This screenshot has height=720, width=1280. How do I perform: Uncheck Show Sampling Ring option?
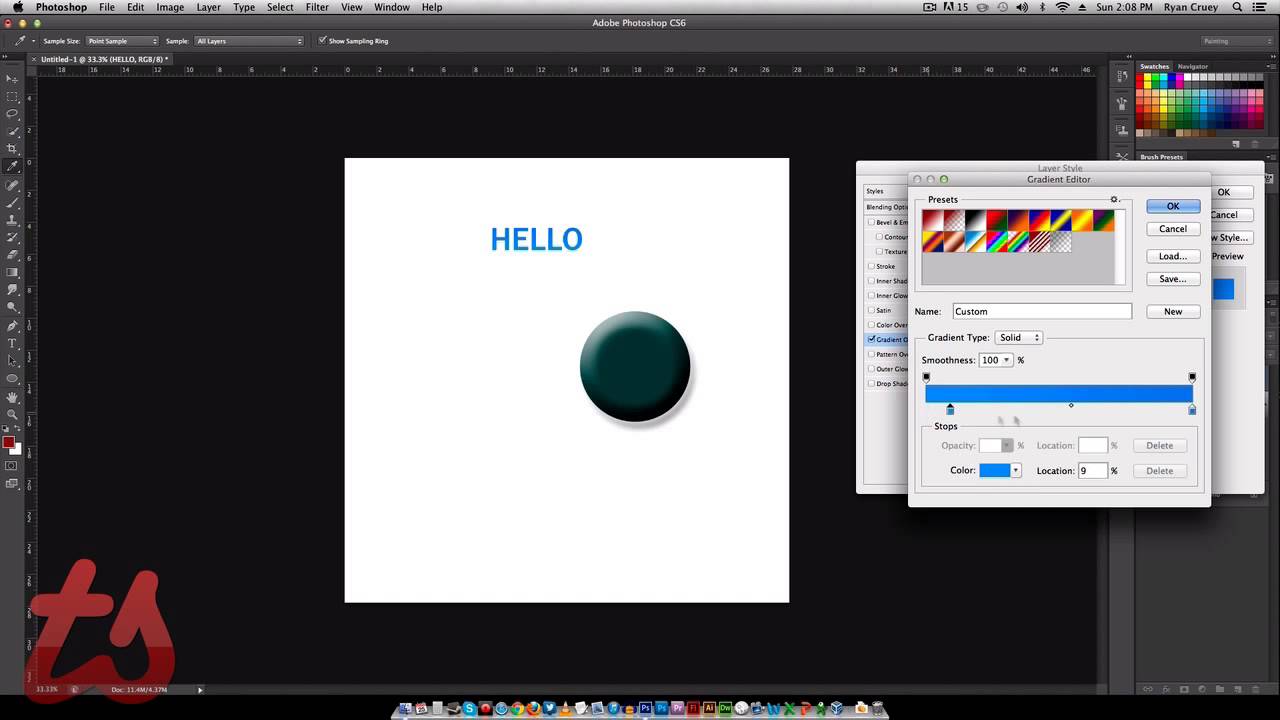tap(322, 41)
